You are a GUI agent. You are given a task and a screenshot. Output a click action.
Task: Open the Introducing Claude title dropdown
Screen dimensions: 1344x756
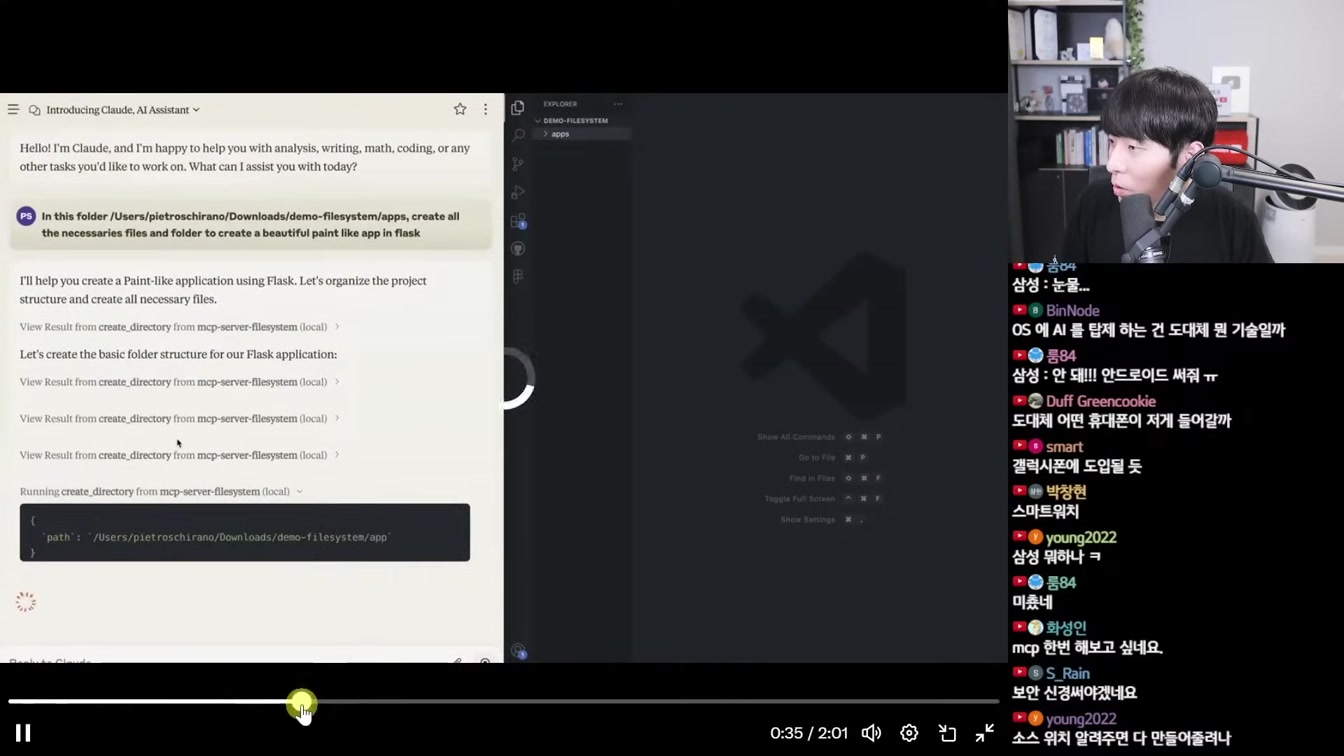(x=123, y=110)
